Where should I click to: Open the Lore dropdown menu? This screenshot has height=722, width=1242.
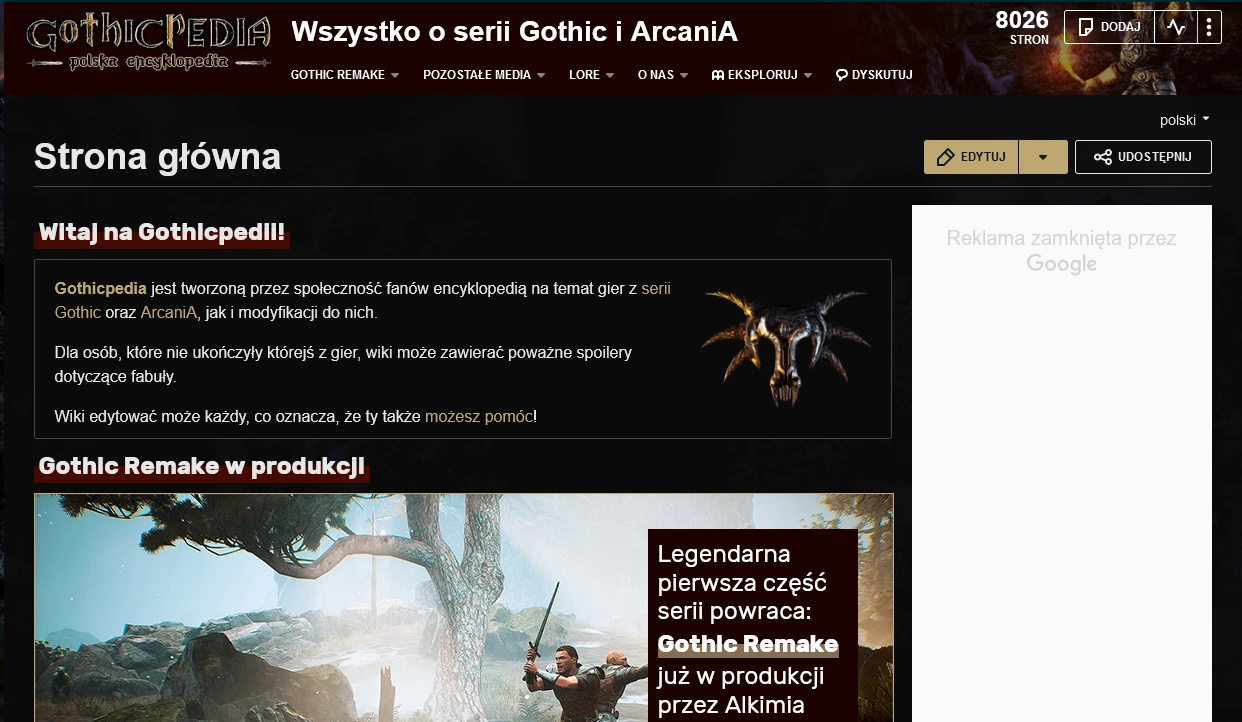pyautogui.click(x=592, y=75)
